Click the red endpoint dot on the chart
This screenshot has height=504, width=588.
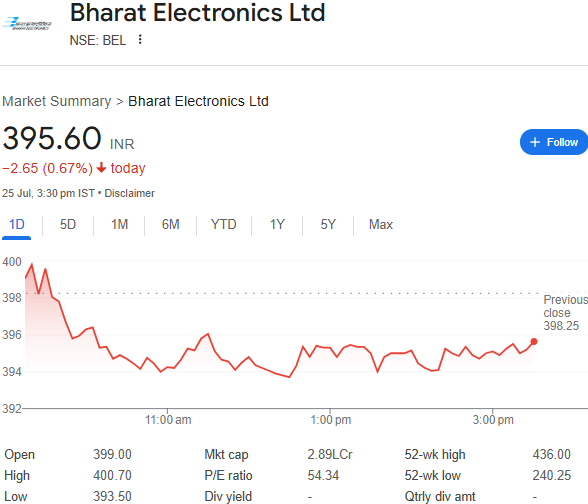tap(534, 341)
